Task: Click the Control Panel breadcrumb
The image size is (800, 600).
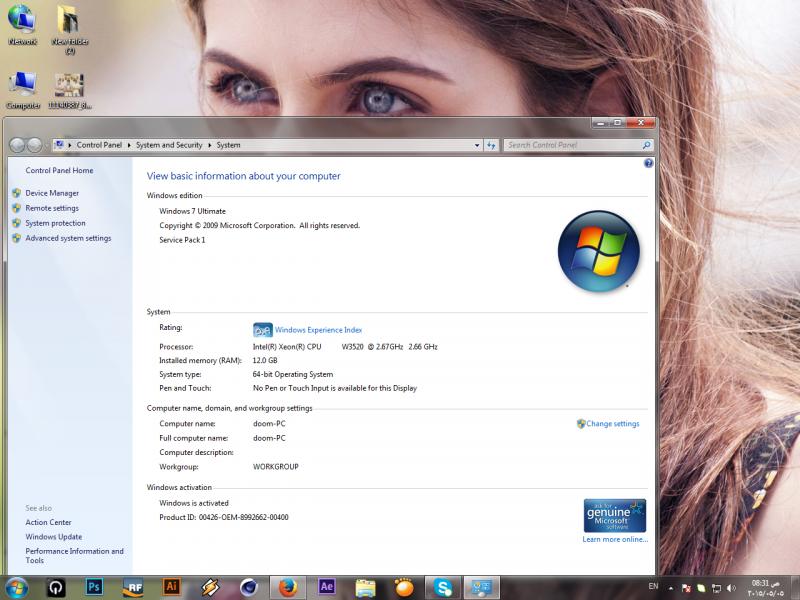Action: (99, 145)
